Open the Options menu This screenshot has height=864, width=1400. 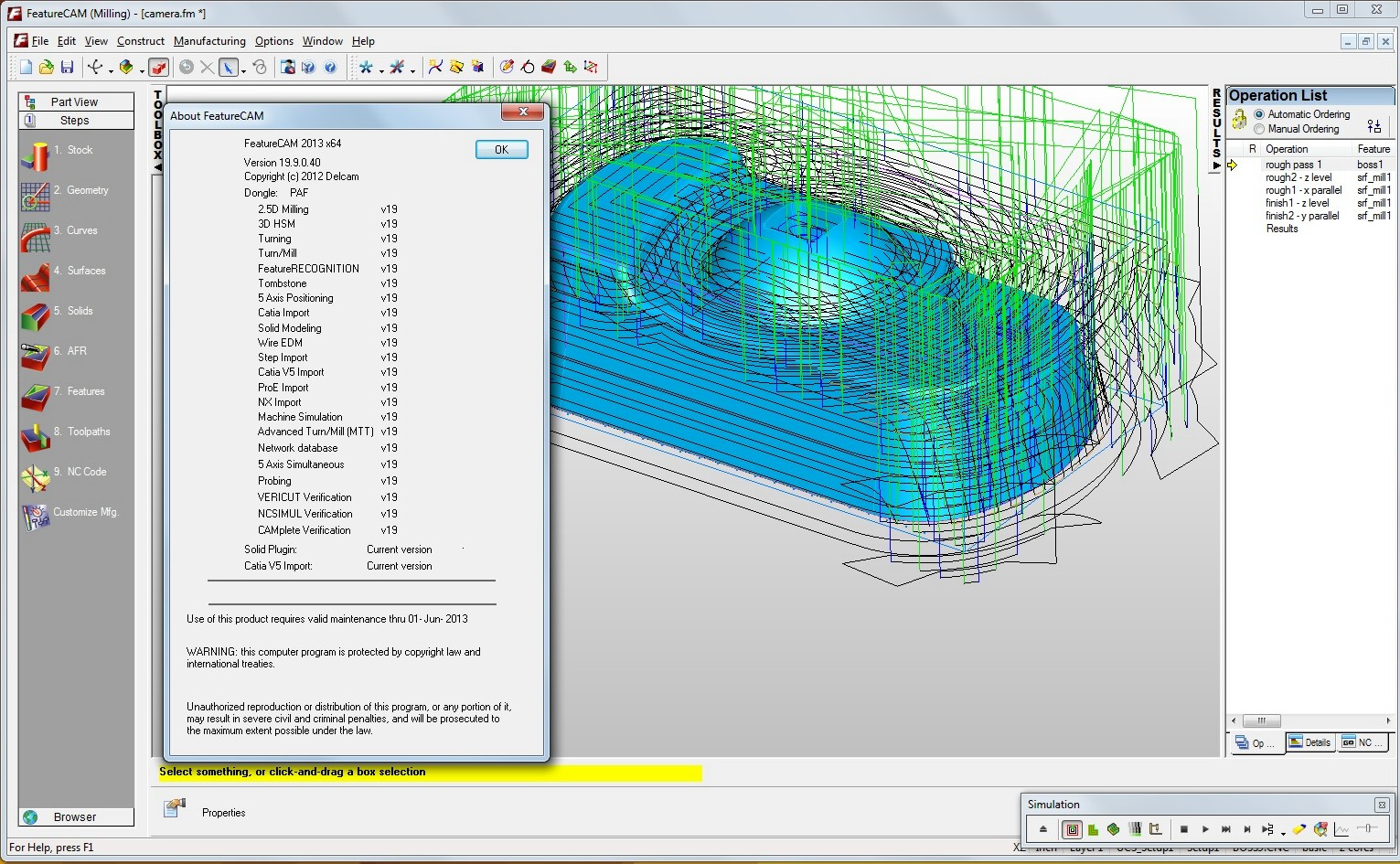pos(274,41)
